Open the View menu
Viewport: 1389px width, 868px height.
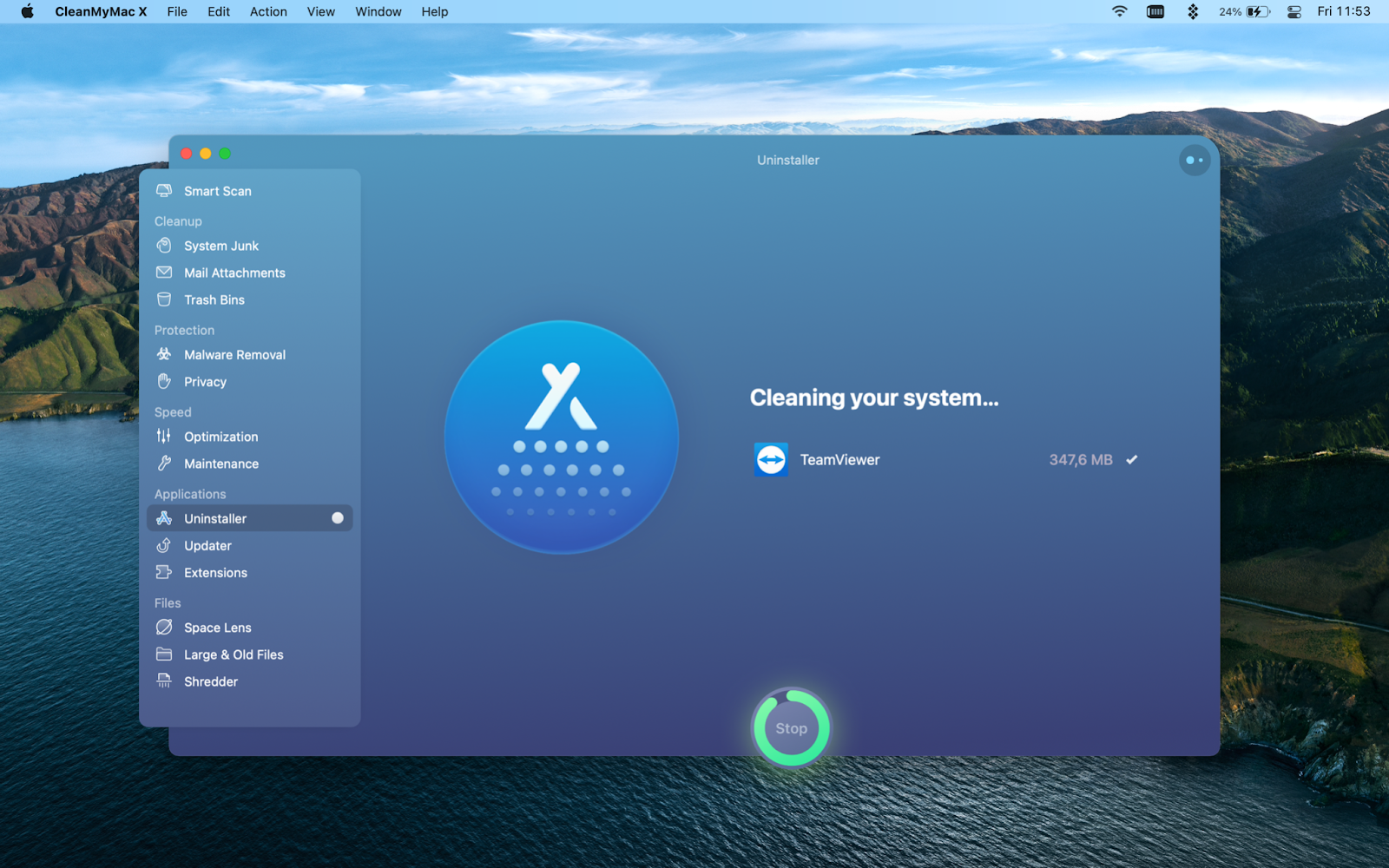pos(320,11)
